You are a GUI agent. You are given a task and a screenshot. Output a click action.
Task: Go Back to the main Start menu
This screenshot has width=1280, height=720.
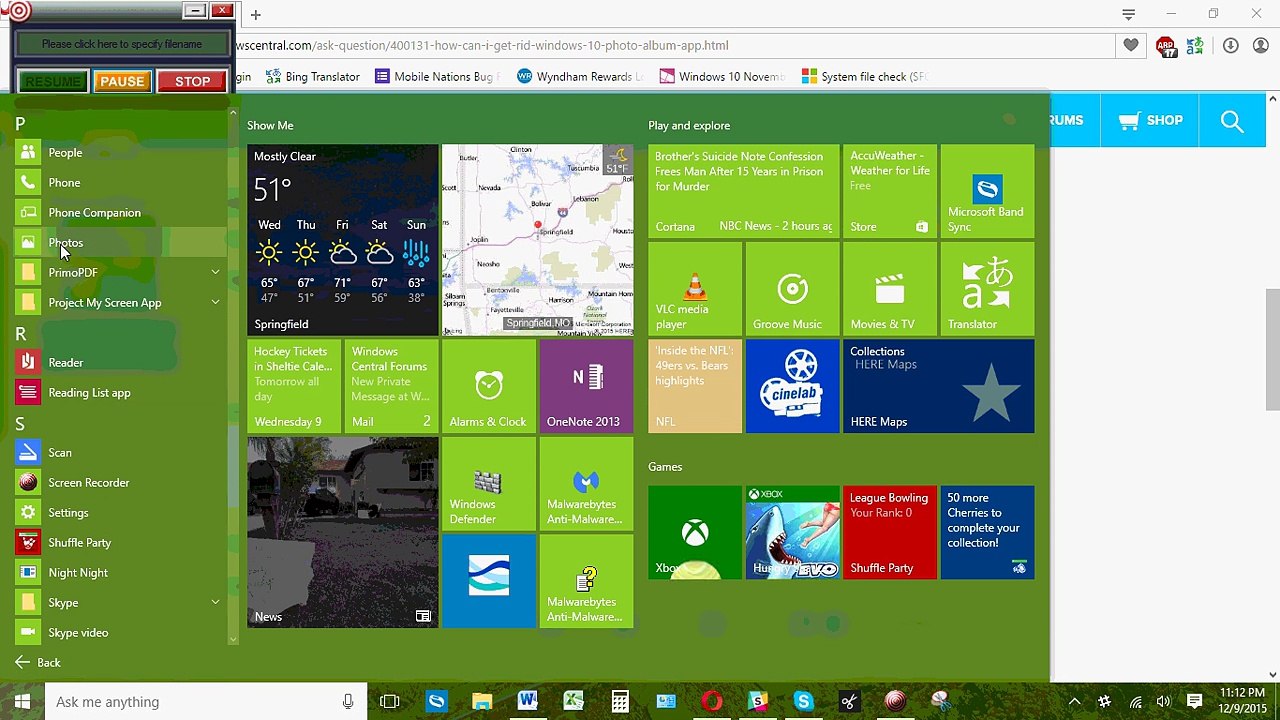pyautogui.click(x=38, y=663)
